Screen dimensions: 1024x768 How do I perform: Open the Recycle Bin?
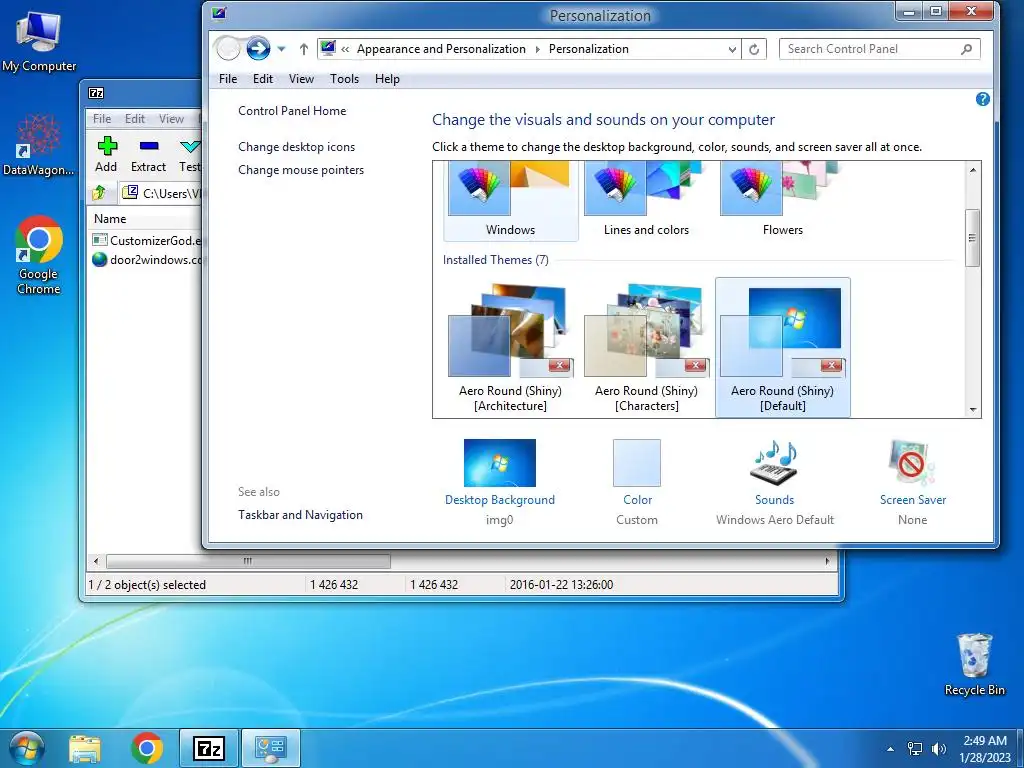(x=974, y=665)
